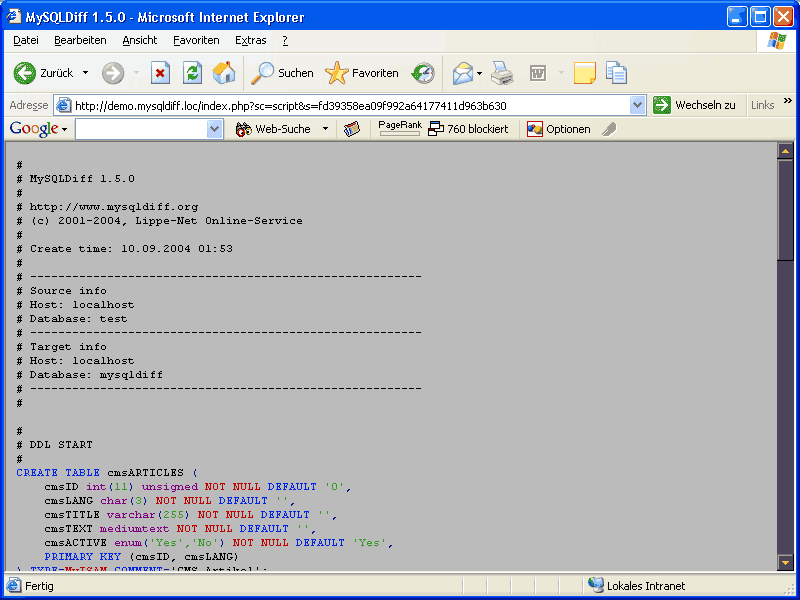Click the 'Database: mysqldiff' line
This screenshot has width=800, height=600.
coord(90,375)
